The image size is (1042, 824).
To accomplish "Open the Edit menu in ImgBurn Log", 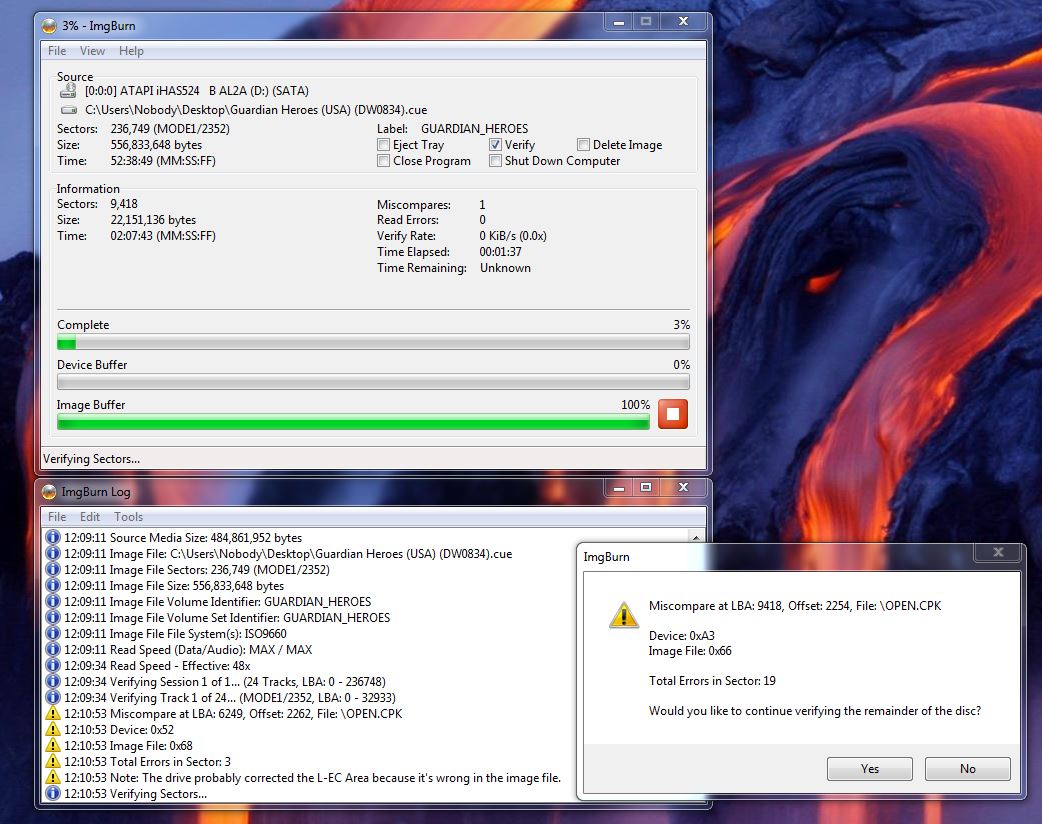I will click(x=89, y=517).
